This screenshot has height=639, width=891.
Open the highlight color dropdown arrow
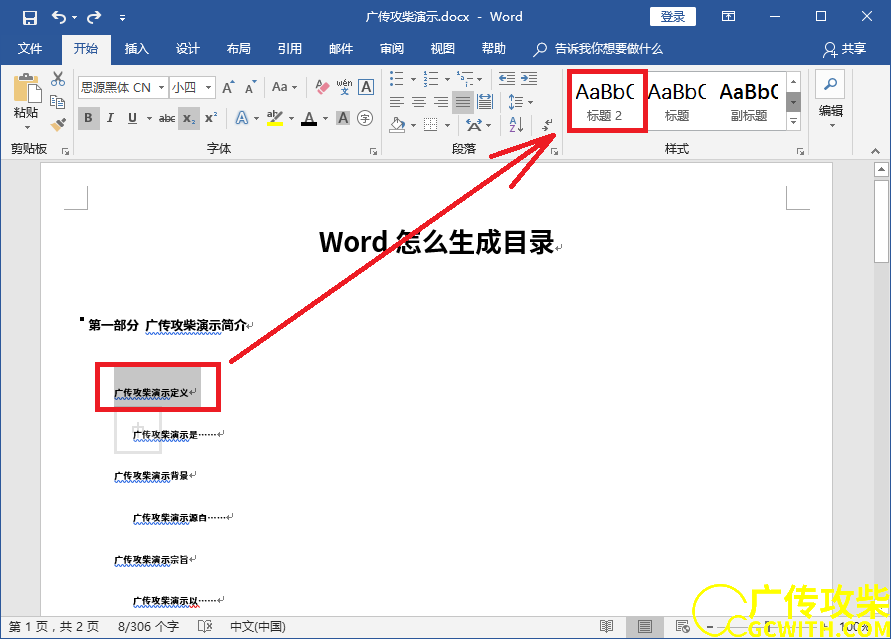pos(292,118)
